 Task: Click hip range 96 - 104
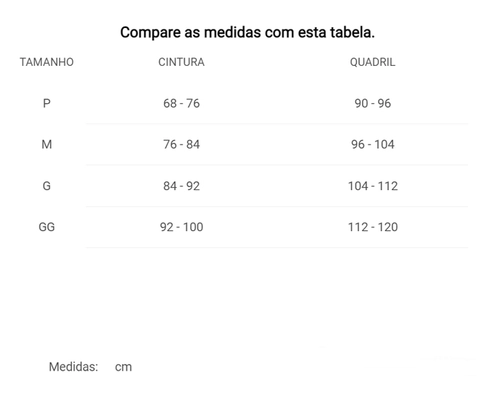pyautogui.click(x=373, y=144)
